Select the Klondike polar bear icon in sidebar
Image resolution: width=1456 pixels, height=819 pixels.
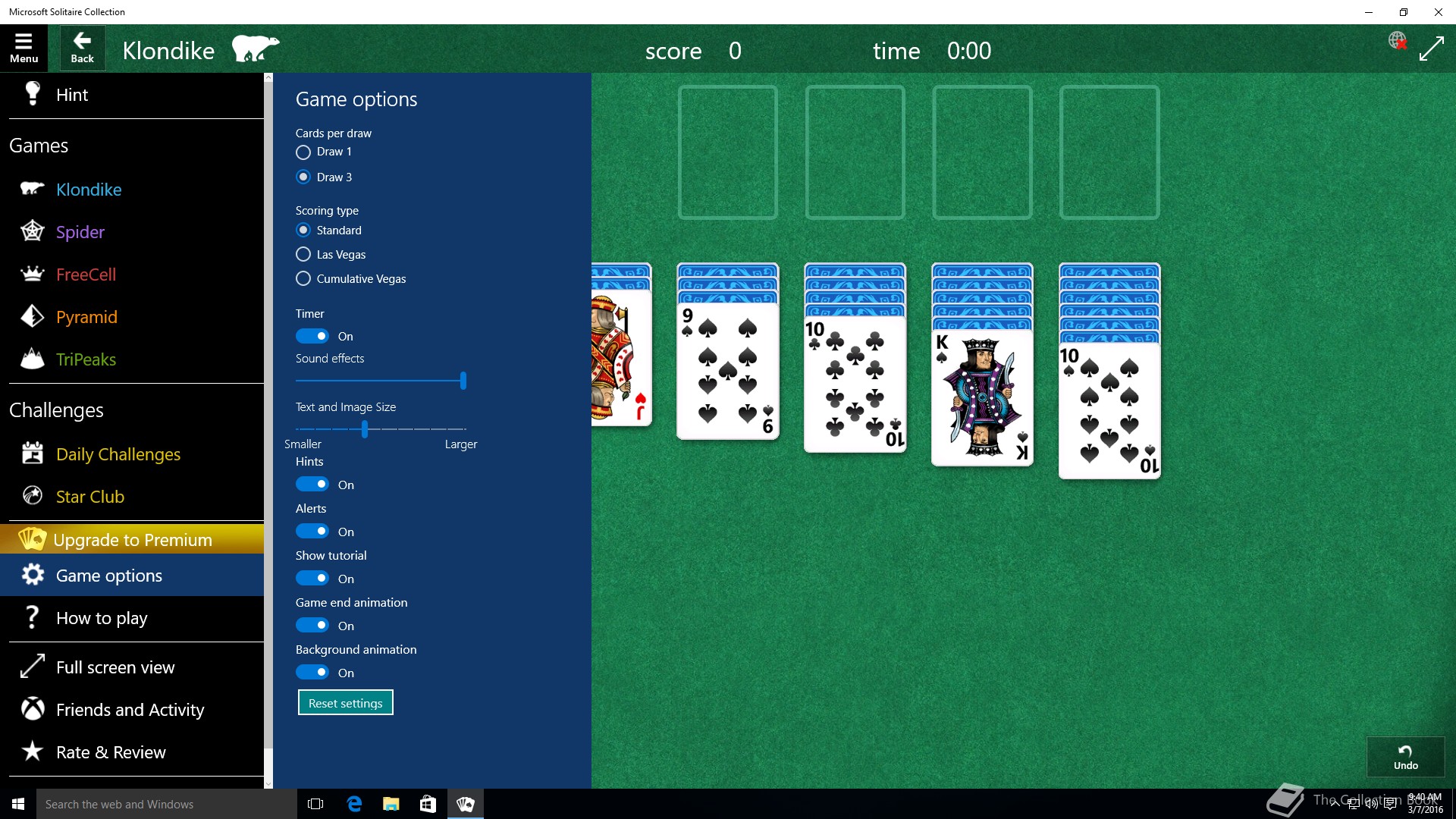pos(32,189)
